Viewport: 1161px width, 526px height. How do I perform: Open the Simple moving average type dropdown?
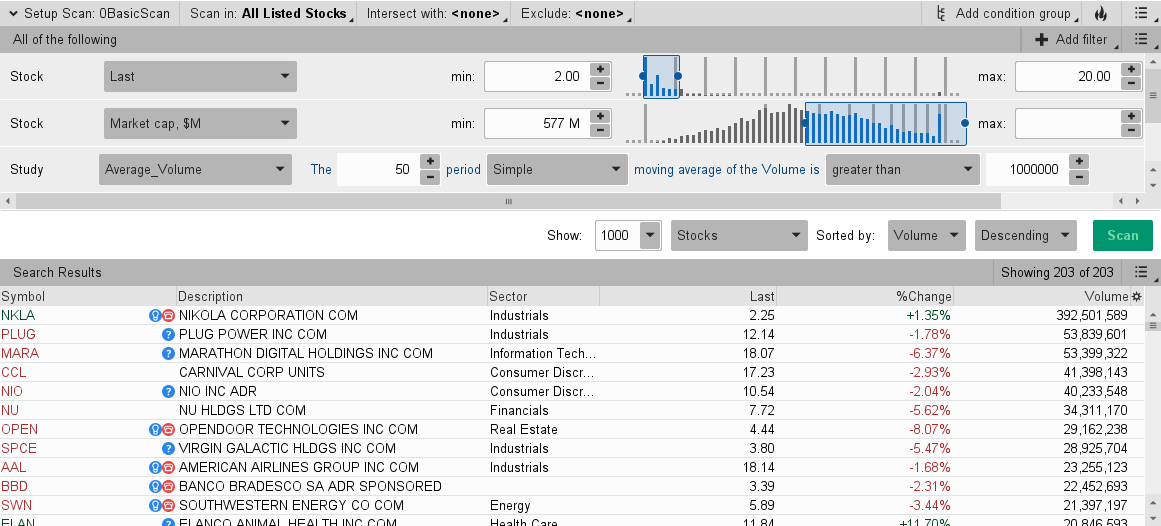point(557,169)
